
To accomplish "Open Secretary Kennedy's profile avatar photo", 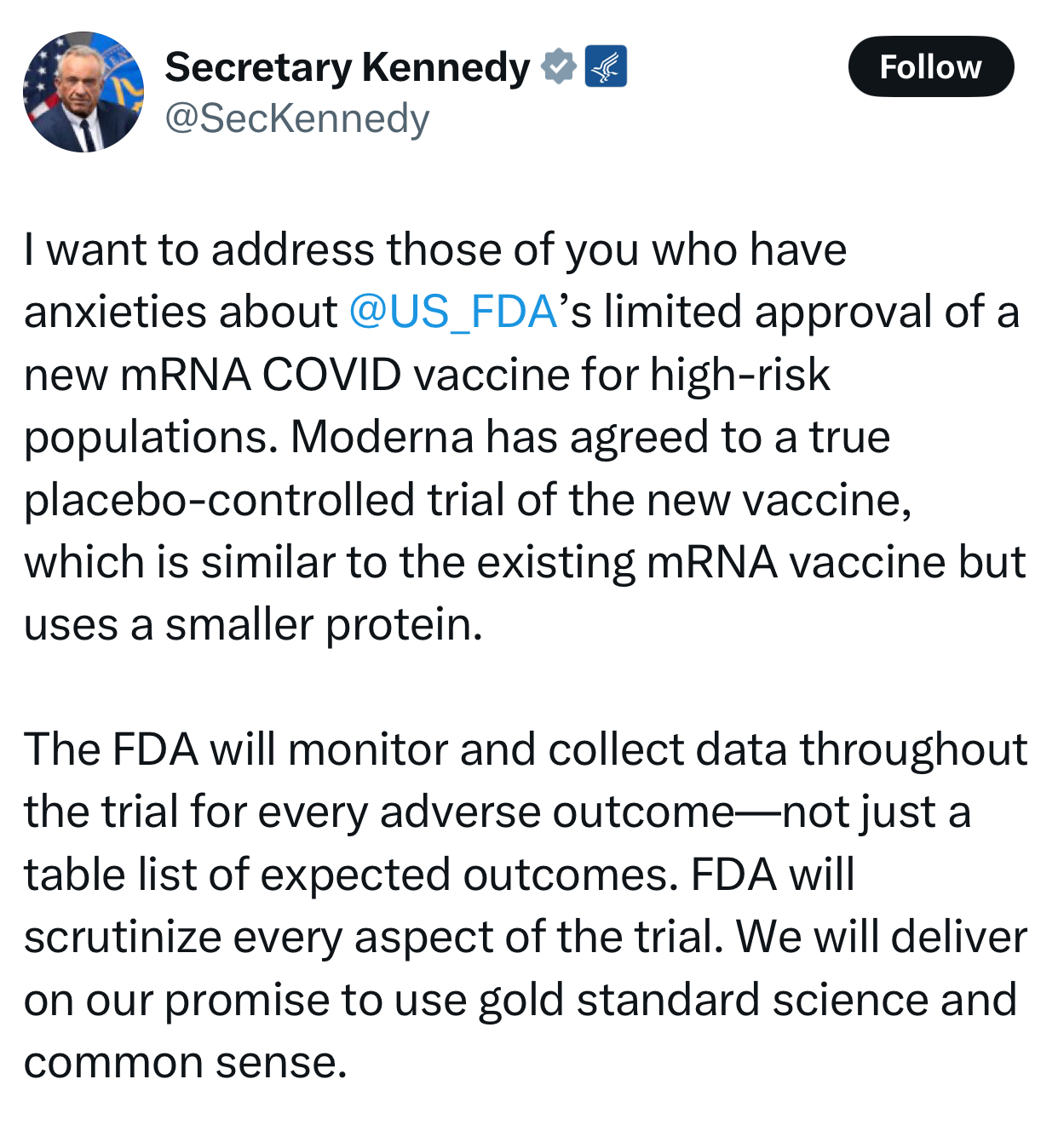I will (x=83, y=92).
